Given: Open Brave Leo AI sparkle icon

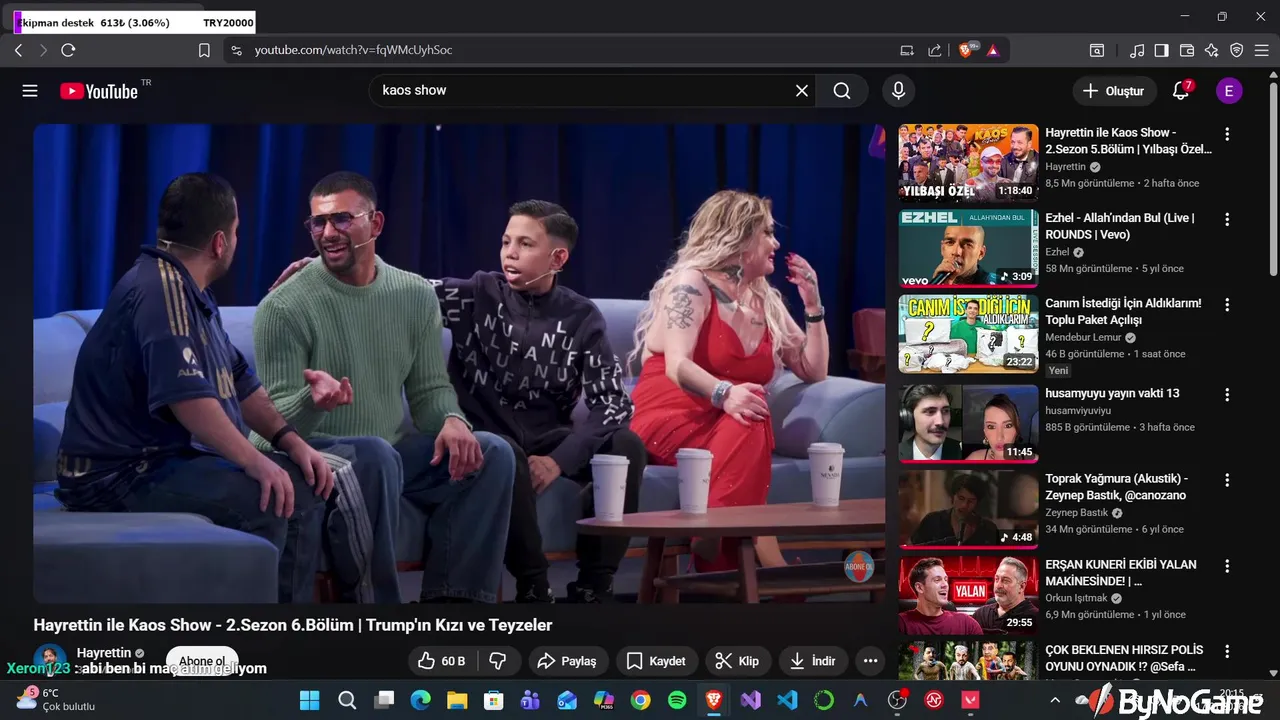Looking at the screenshot, I should coord(1212,50).
